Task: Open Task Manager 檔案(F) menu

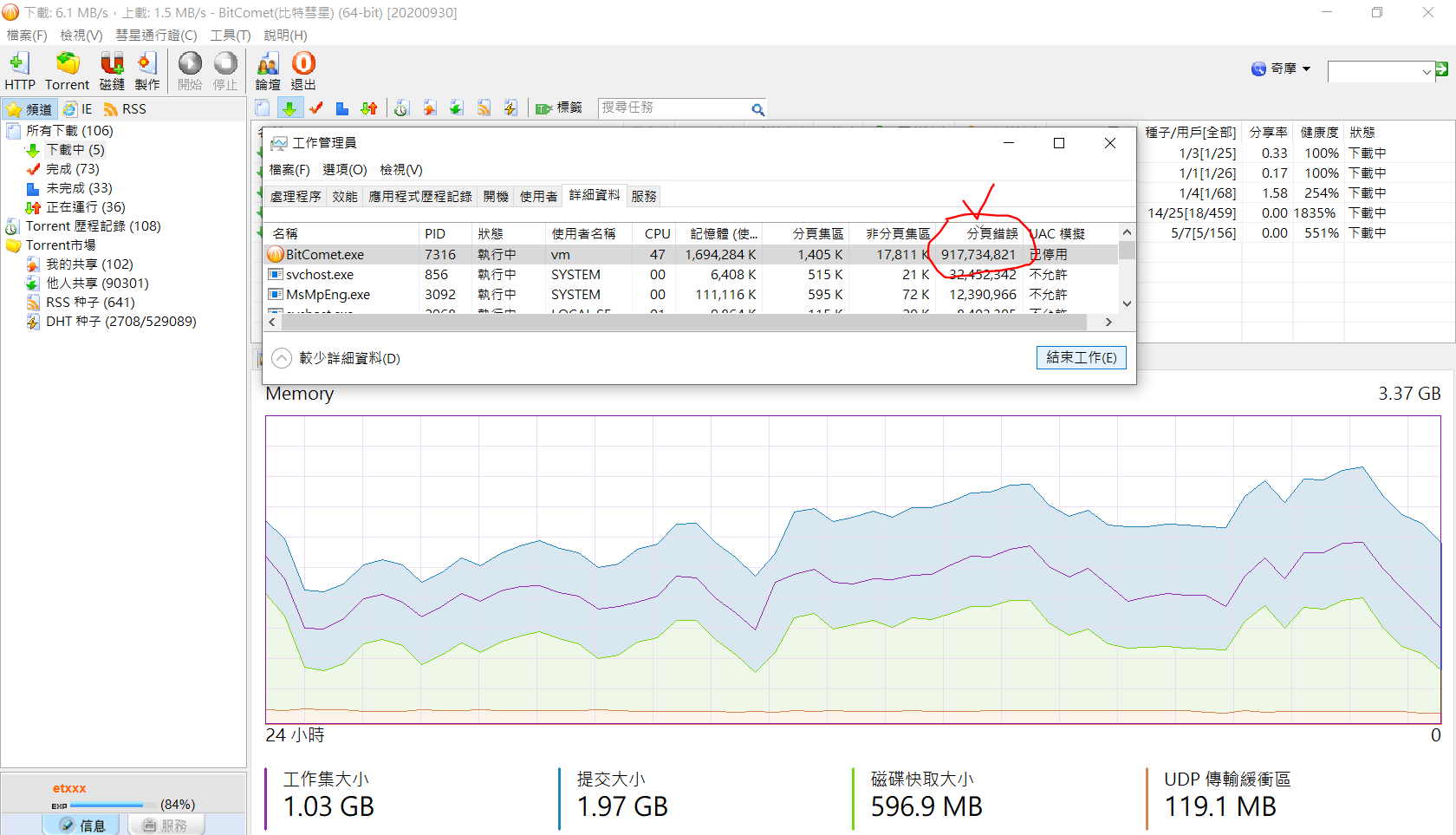Action: click(x=289, y=170)
